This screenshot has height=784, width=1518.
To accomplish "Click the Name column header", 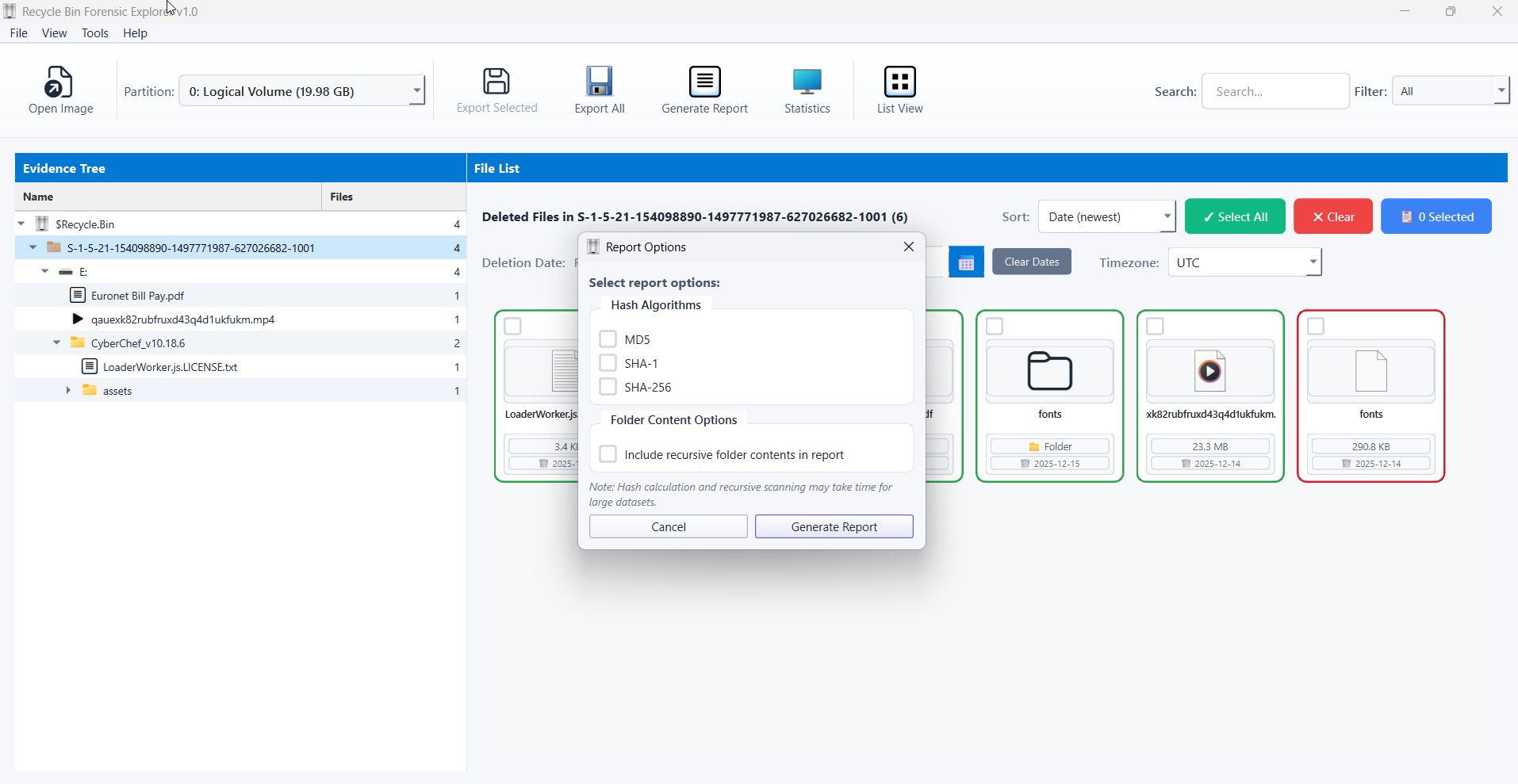I will (168, 197).
